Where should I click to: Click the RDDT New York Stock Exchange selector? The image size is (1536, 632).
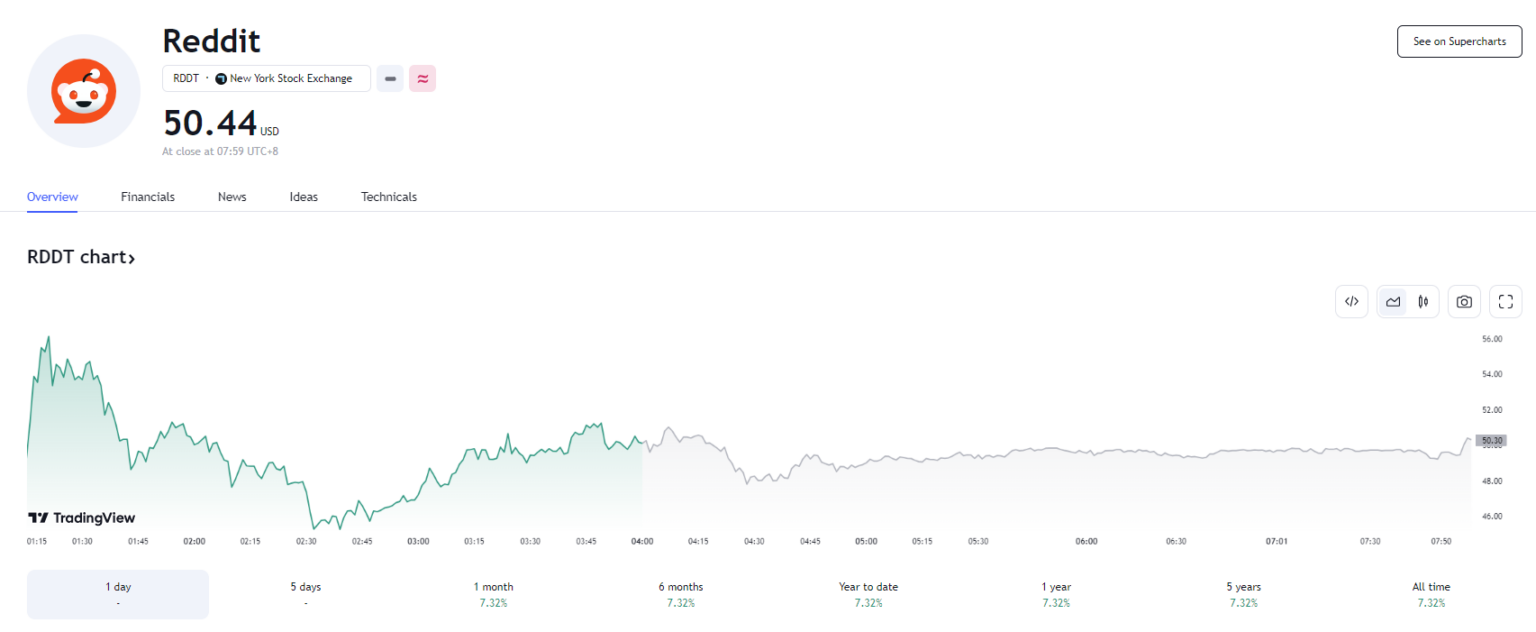[266, 79]
